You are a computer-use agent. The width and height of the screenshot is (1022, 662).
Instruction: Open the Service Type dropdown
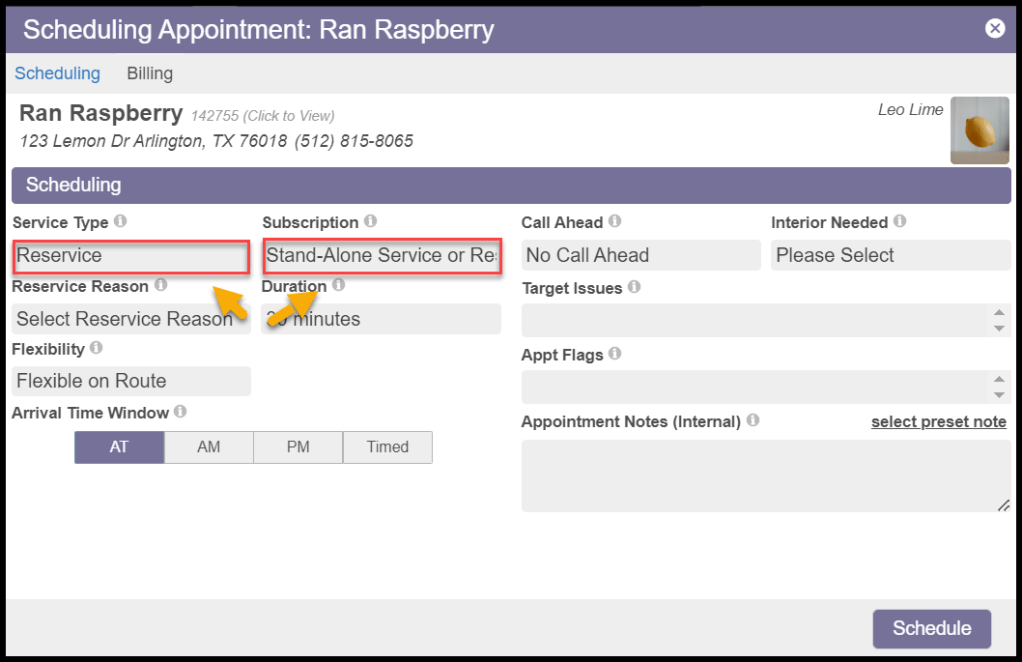(x=130, y=256)
